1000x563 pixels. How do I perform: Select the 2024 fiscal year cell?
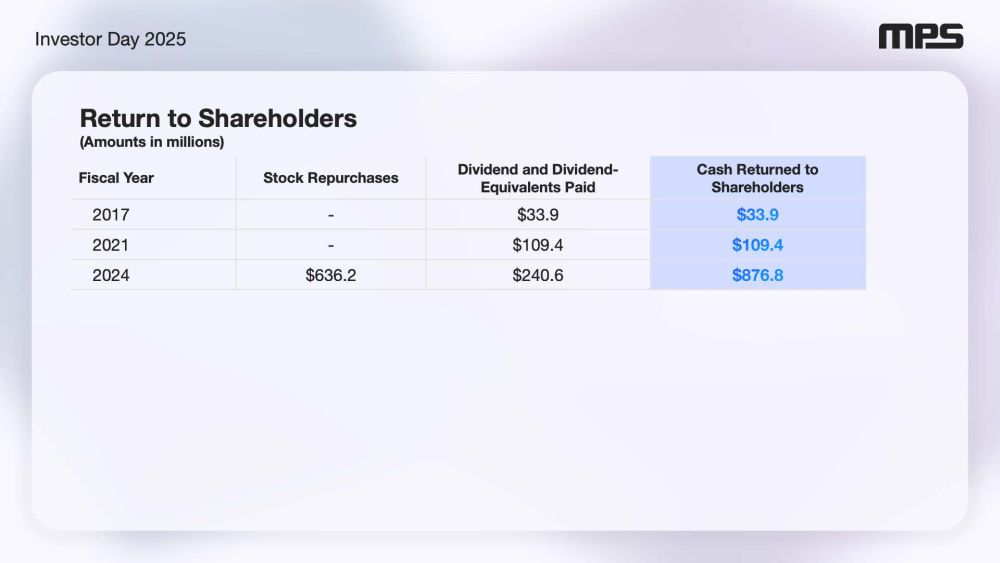tap(111, 275)
